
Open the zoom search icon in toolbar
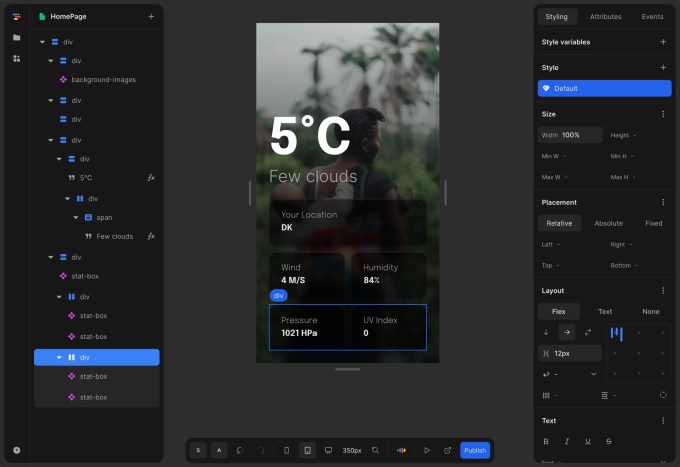coord(375,450)
